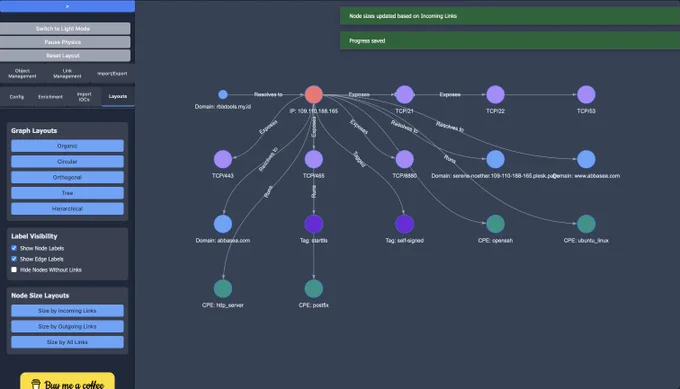Apply the Organic graph layout
This screenshot has height=389, width=680.
(x=67, y=146)
